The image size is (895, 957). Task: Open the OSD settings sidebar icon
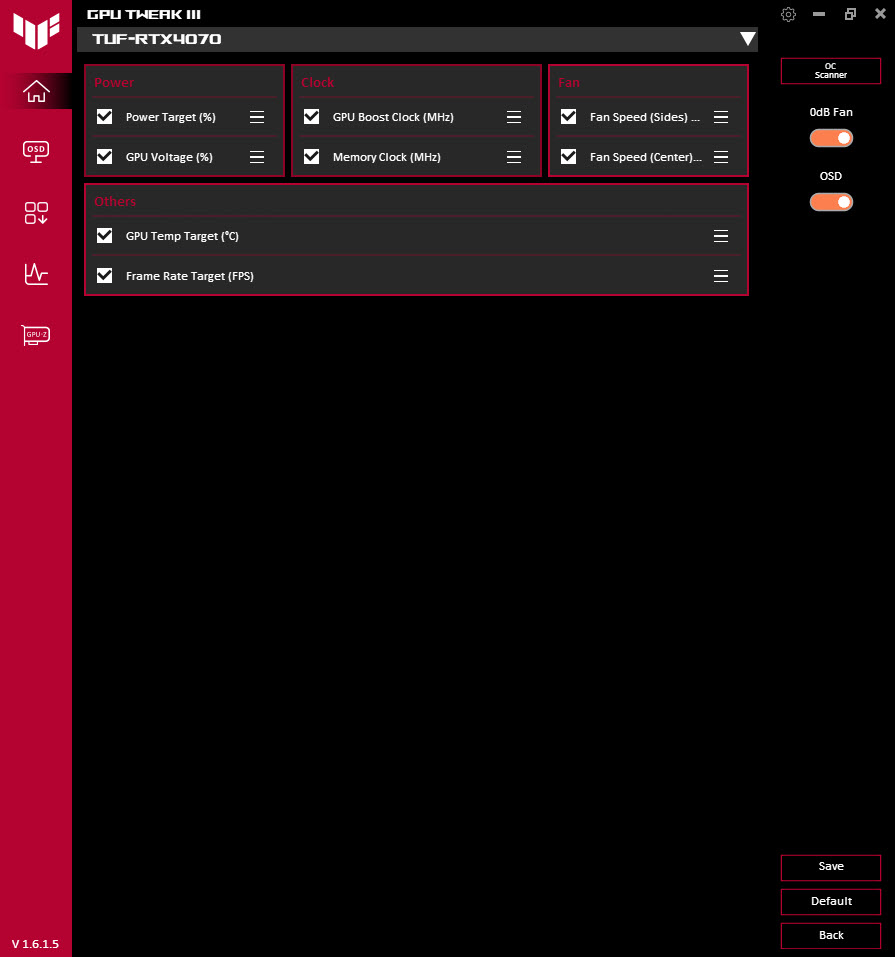[36, 151]
